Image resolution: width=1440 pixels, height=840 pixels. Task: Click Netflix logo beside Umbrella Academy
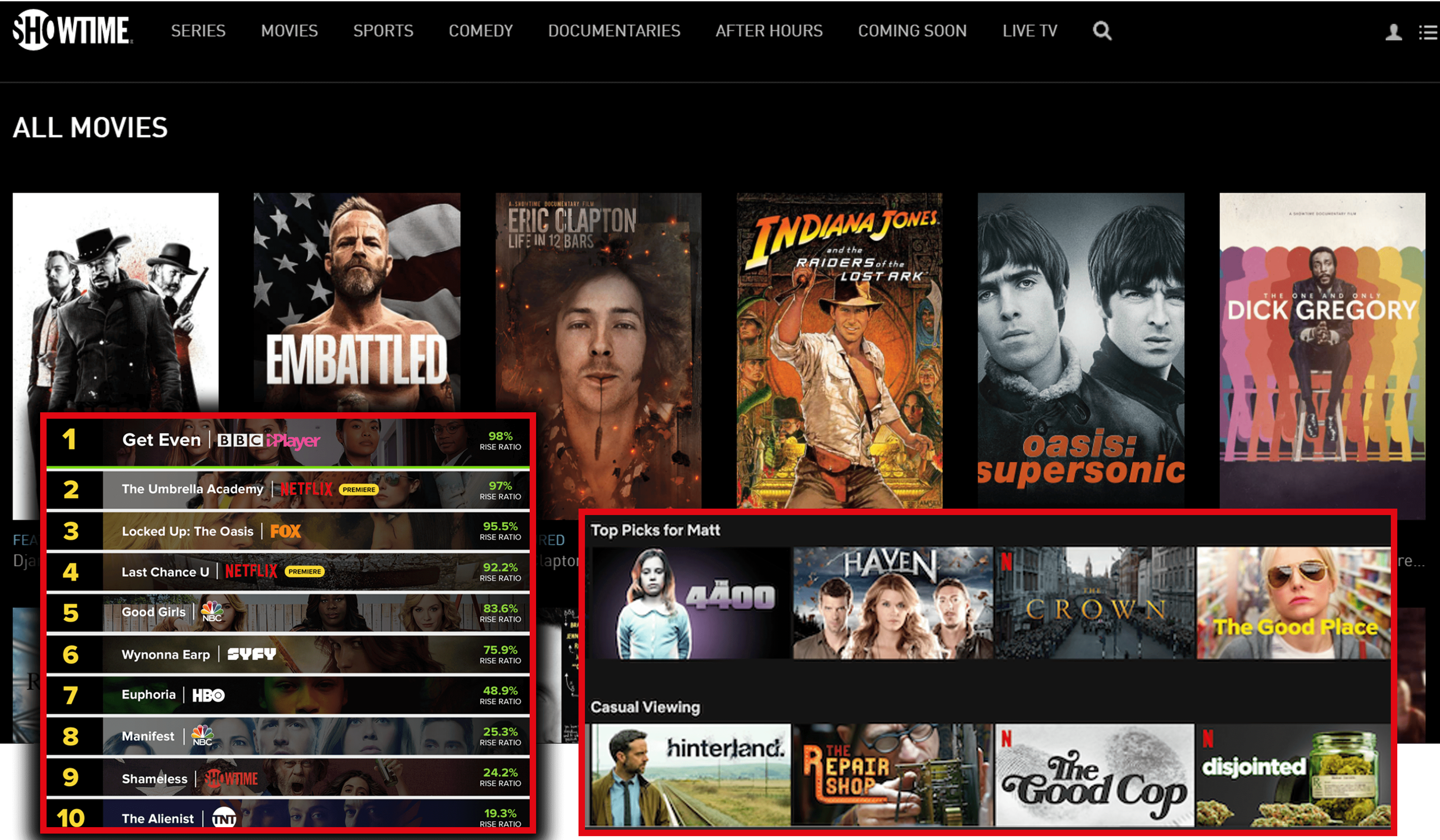306,489
